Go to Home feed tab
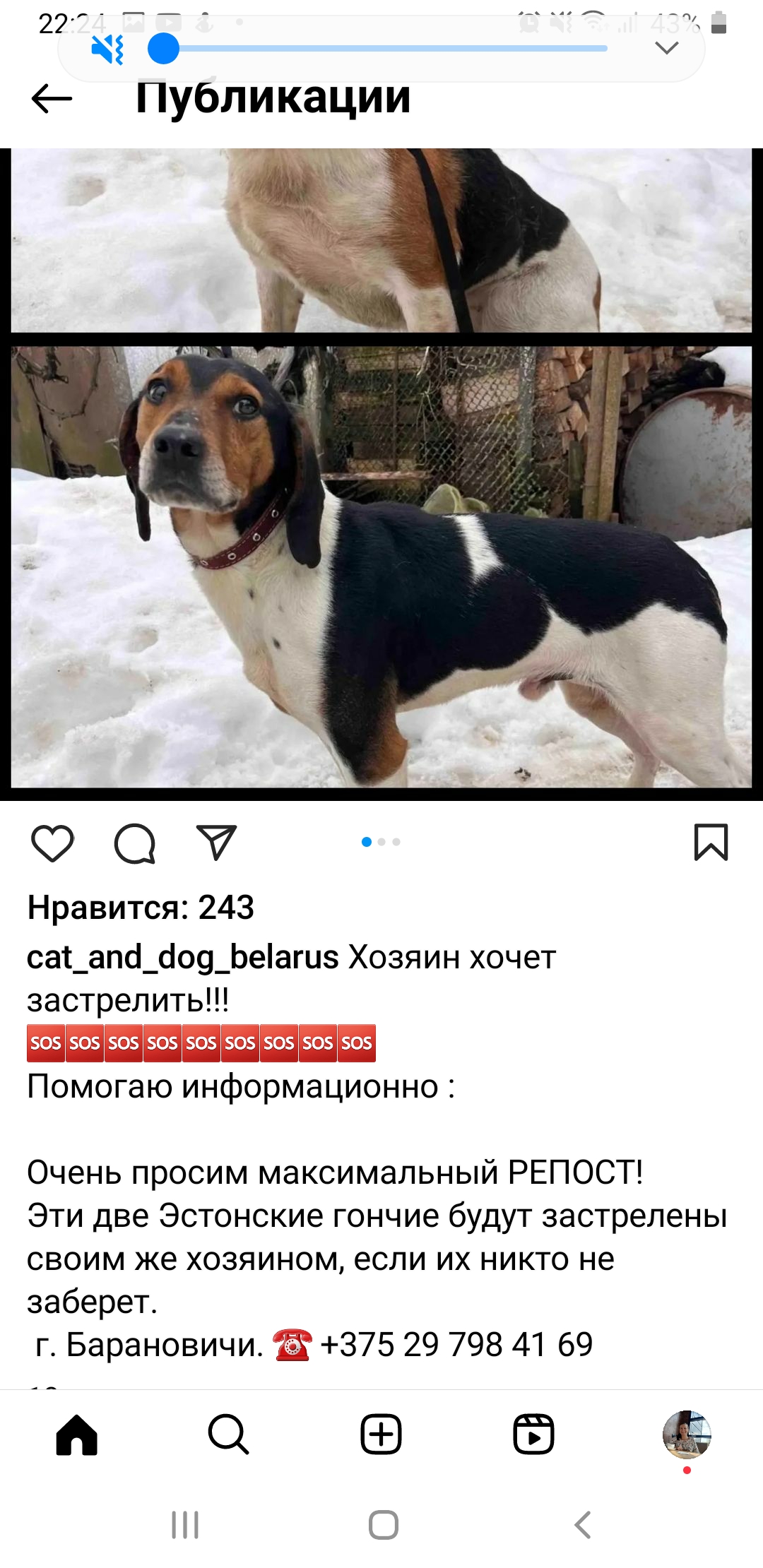 (x=76, y=1435)
